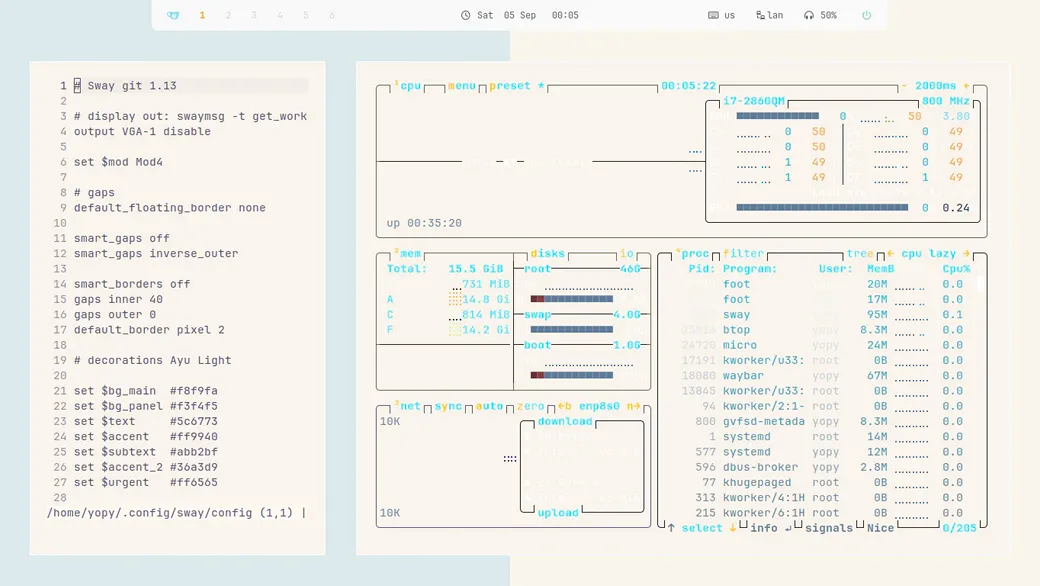Viewport: 1040px width, 586px height.
Task: Click the clock icon in waybar
Action: coord(466,15)
